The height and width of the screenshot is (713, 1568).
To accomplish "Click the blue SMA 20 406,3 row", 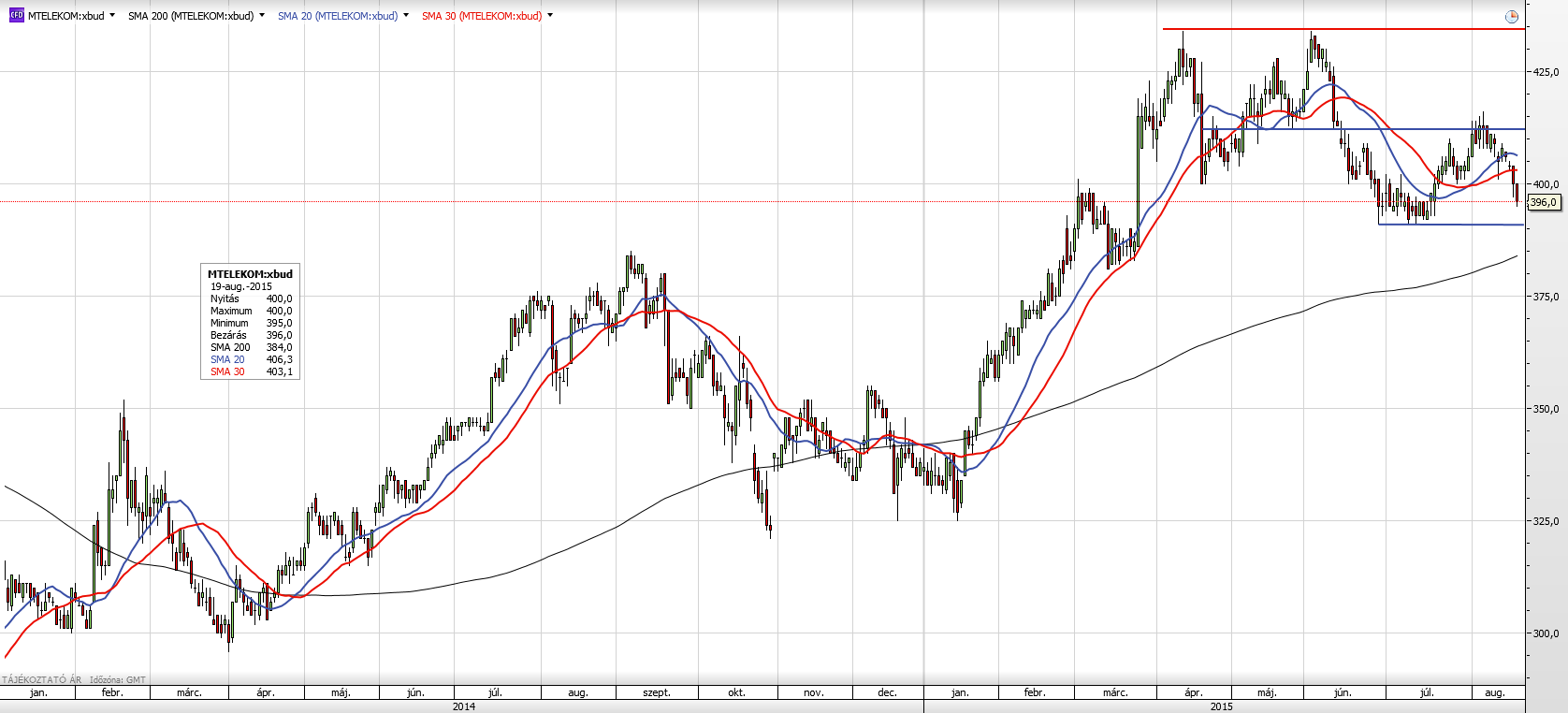I will (251, 359).
